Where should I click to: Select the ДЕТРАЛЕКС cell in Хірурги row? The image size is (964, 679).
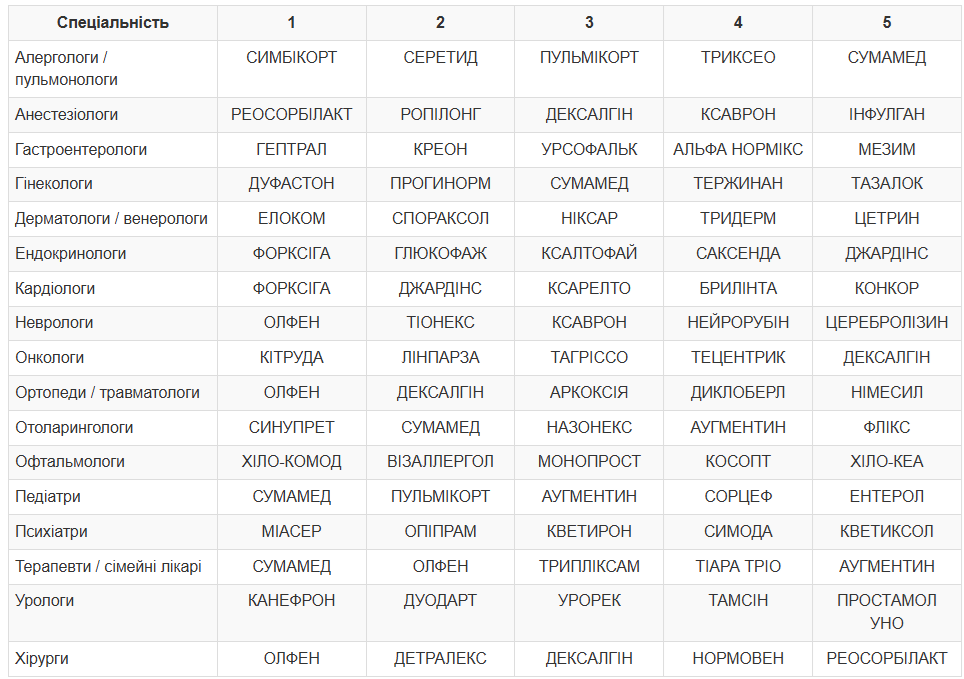[440, 658]
